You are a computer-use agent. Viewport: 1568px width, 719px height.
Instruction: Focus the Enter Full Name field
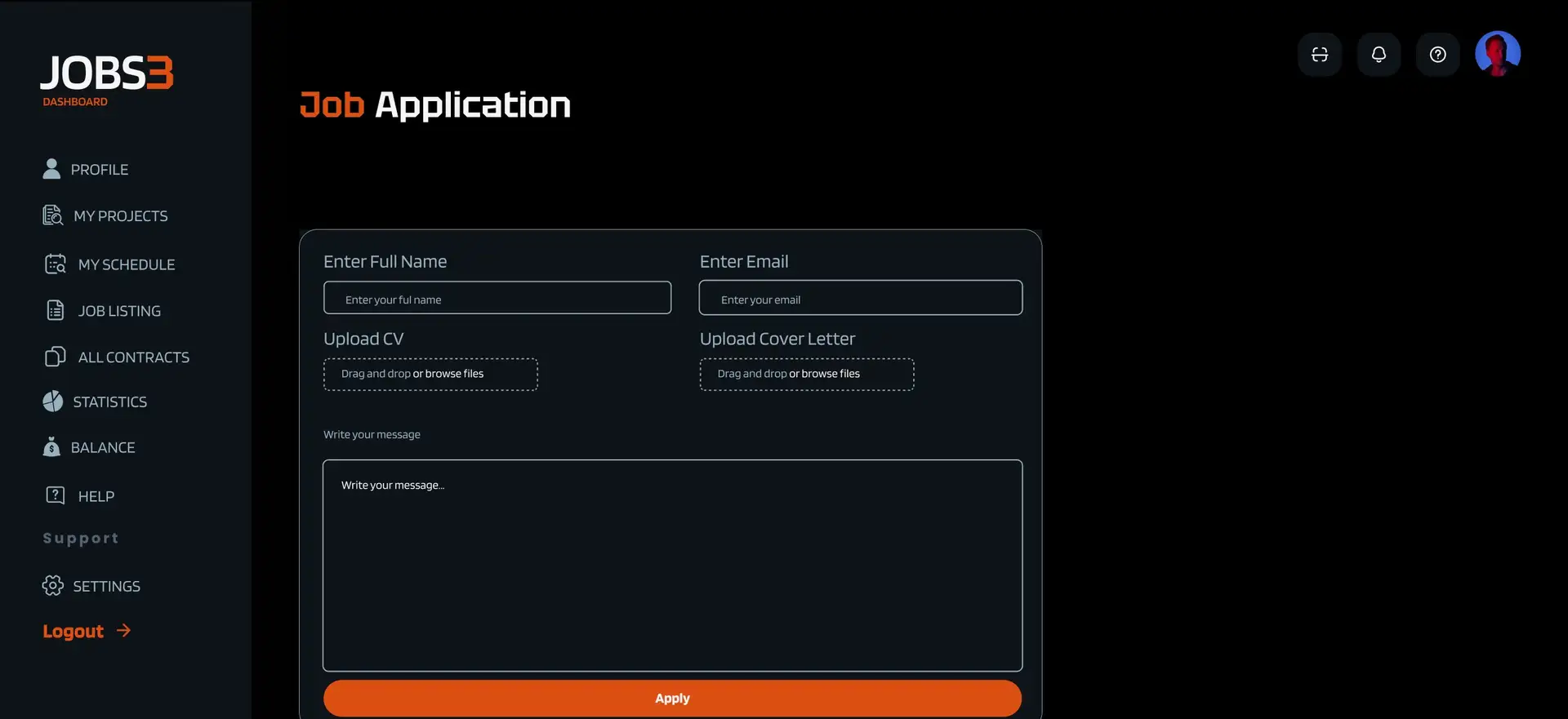tap(497, 299)
